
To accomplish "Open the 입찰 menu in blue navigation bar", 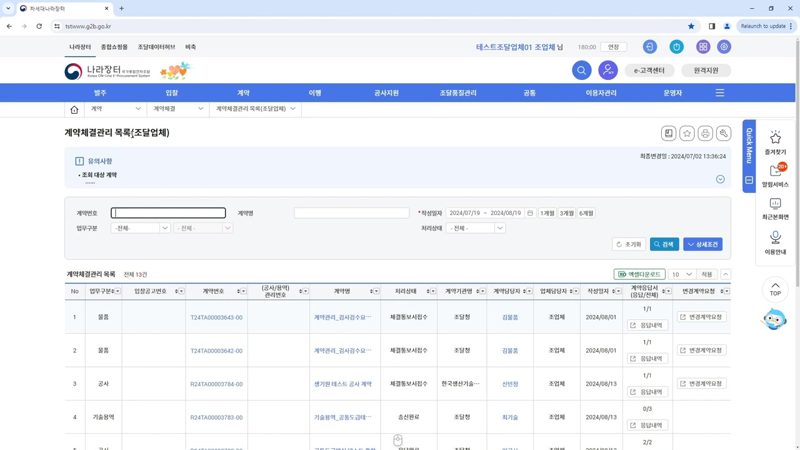I will coord(171,93).
